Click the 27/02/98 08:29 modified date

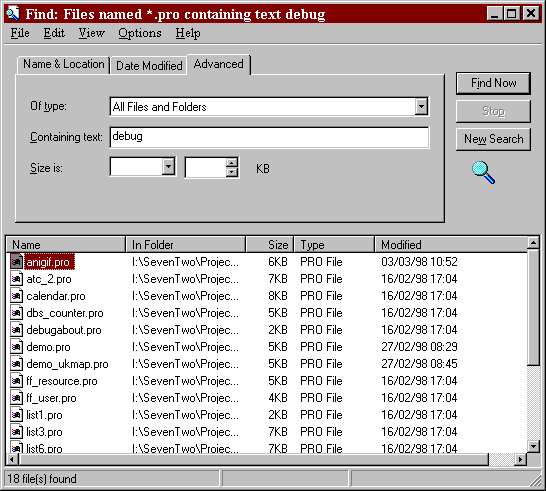click(419, 347)
